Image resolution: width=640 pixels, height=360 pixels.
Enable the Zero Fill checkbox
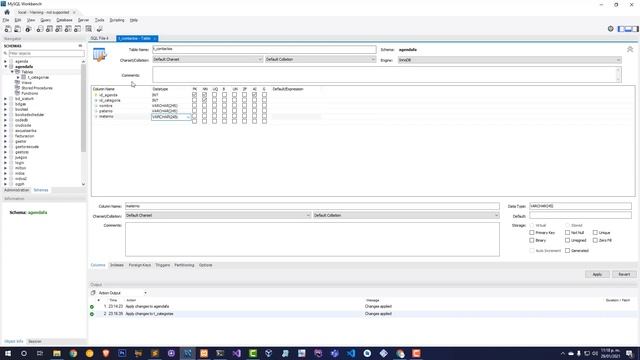596,240
